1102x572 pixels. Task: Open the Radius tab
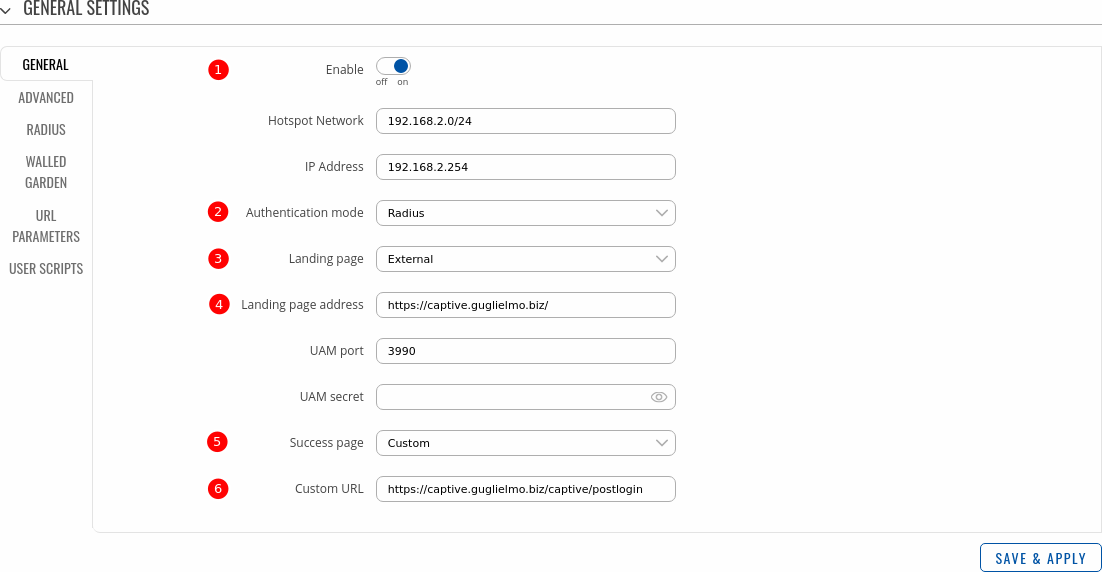46,130
